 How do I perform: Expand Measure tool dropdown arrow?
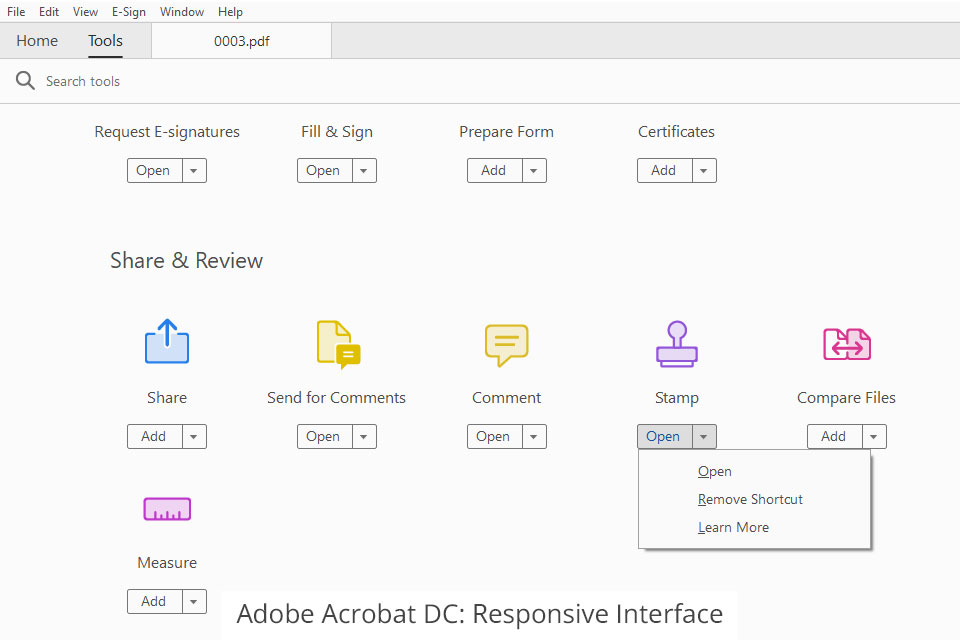pos(194,601)
